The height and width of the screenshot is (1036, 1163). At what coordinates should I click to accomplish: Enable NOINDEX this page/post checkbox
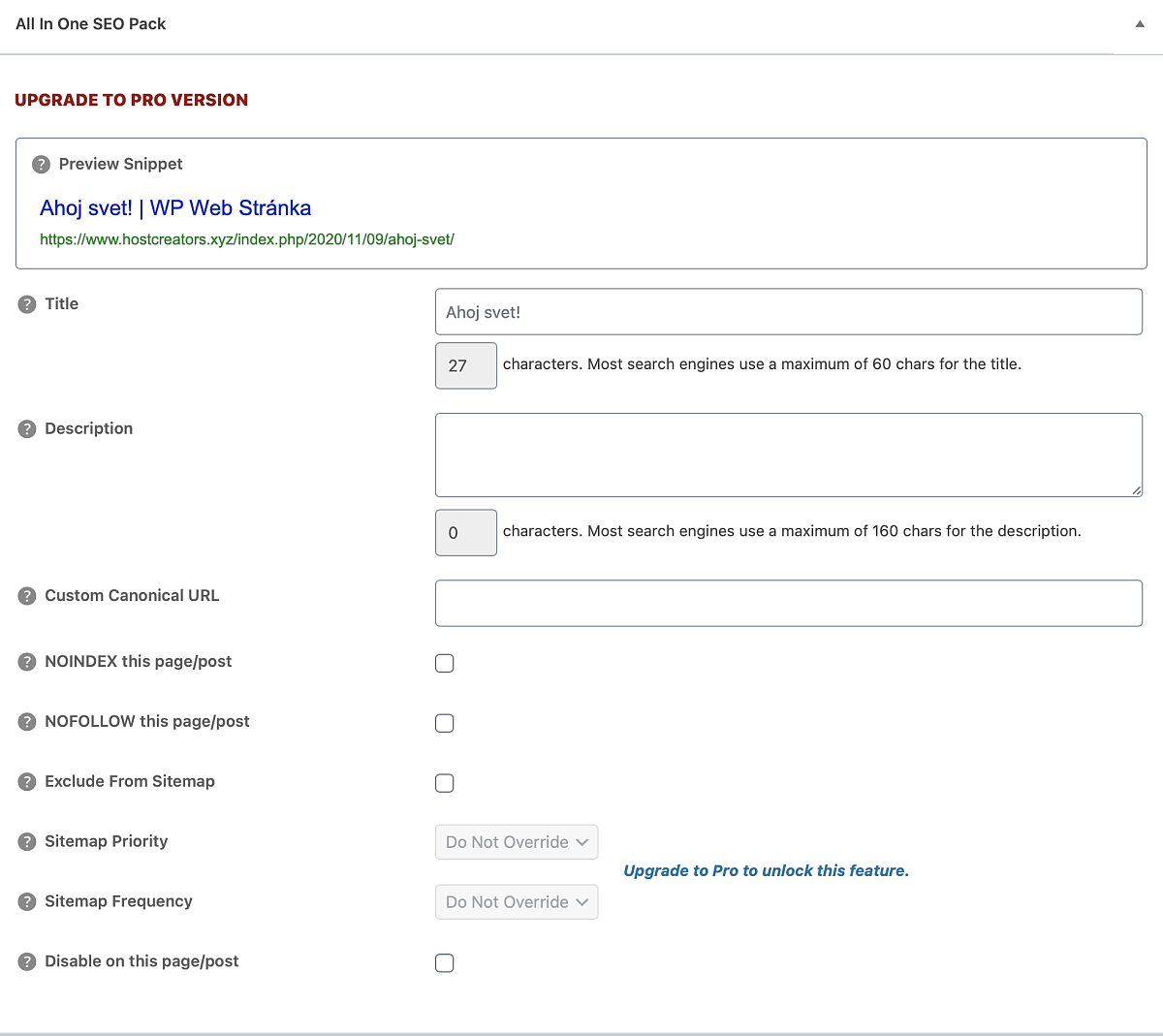(445, 663)
